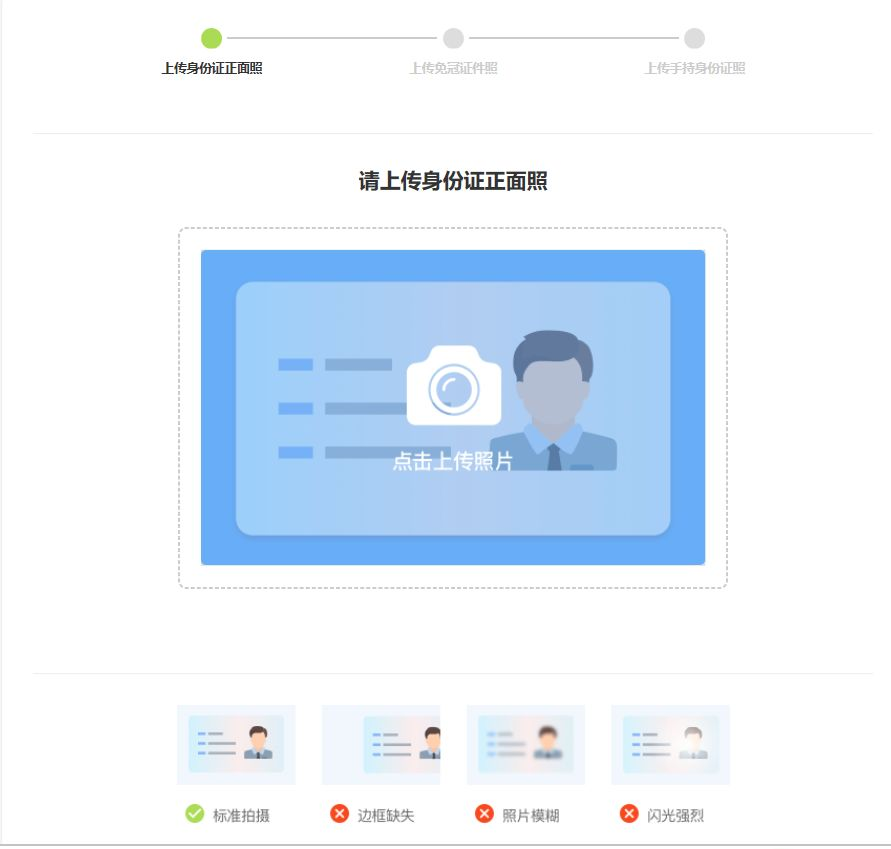This screenshot has height=849, width=891.
Task: Switch to 上传手持身份证照 step label
Action: coord(695,69)
